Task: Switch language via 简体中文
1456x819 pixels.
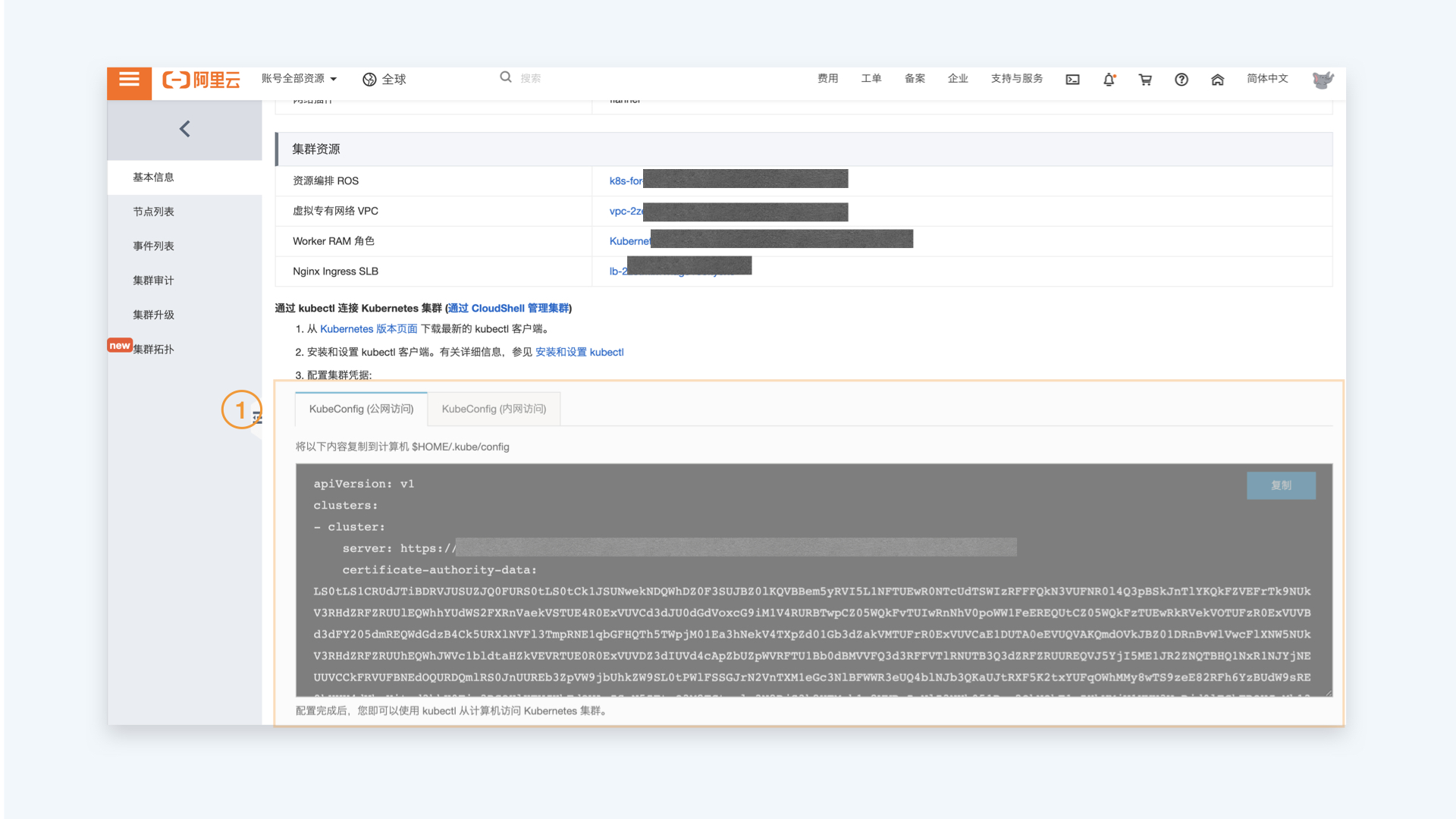Action: 1268,79
